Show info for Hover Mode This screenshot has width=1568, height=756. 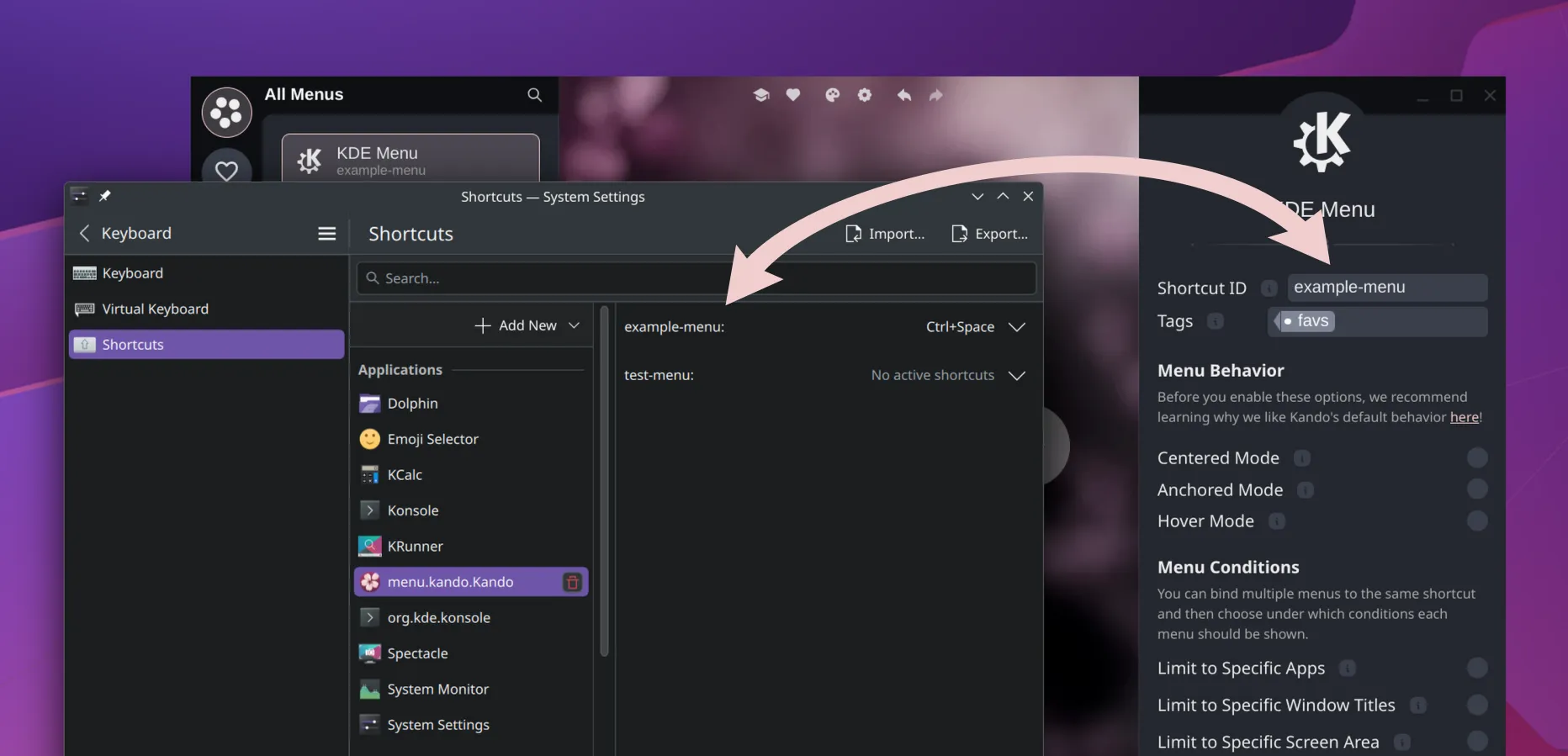point(1277,521)
